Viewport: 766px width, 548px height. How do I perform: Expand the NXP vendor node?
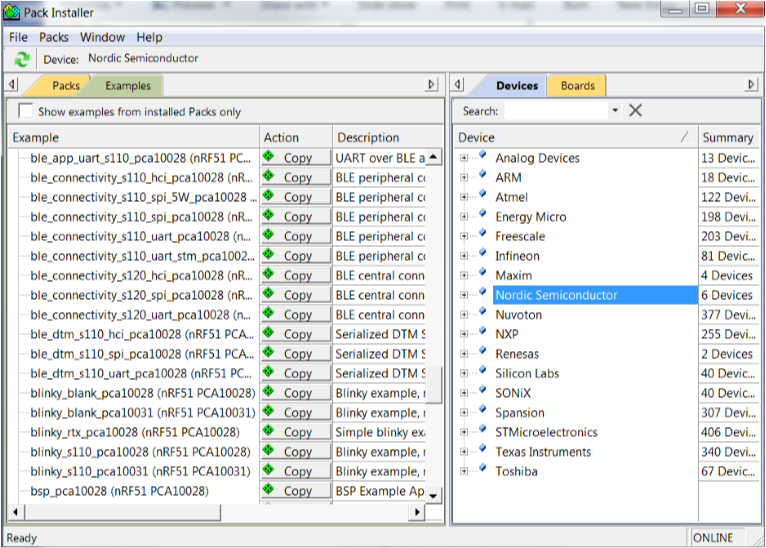464,334
